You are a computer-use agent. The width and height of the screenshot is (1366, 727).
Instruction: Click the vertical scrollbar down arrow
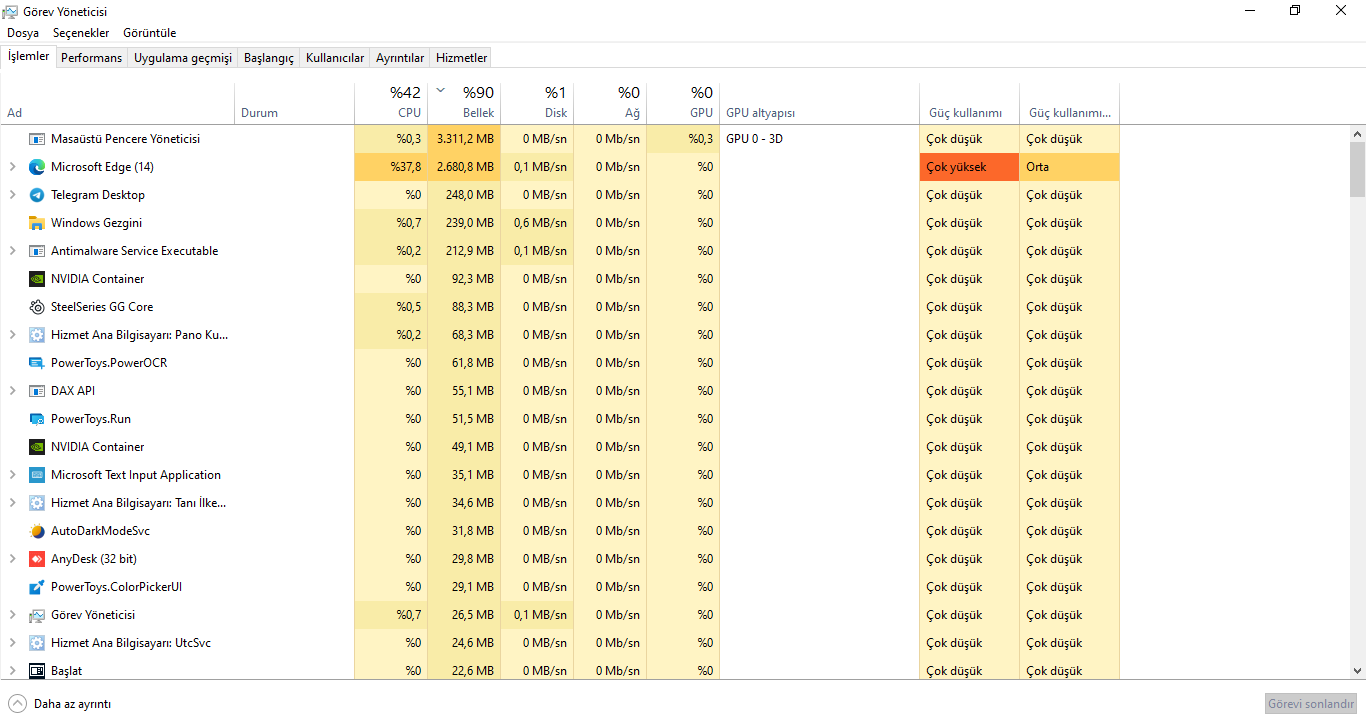click(x=1357, y=671)
